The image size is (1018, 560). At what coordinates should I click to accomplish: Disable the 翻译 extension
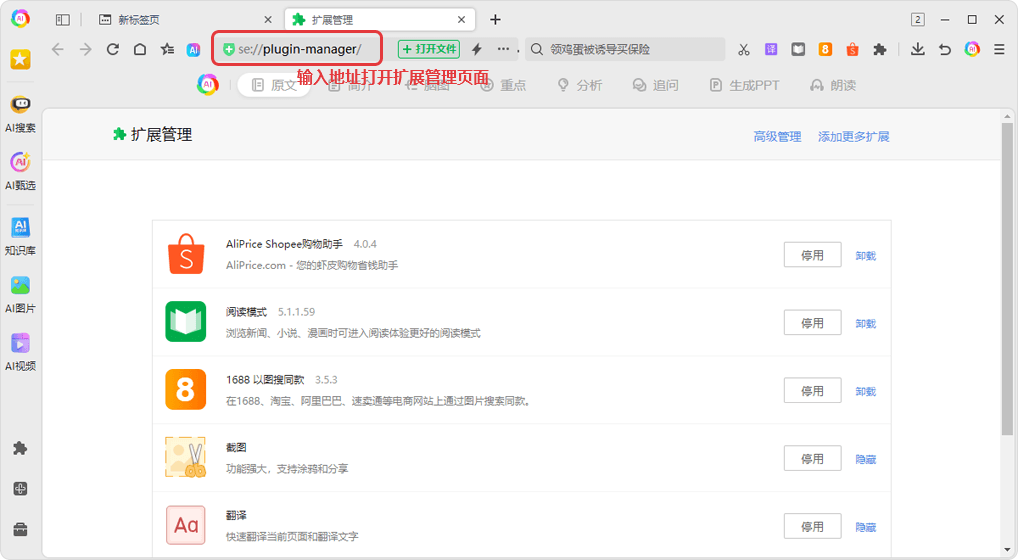tap(812, 527)
